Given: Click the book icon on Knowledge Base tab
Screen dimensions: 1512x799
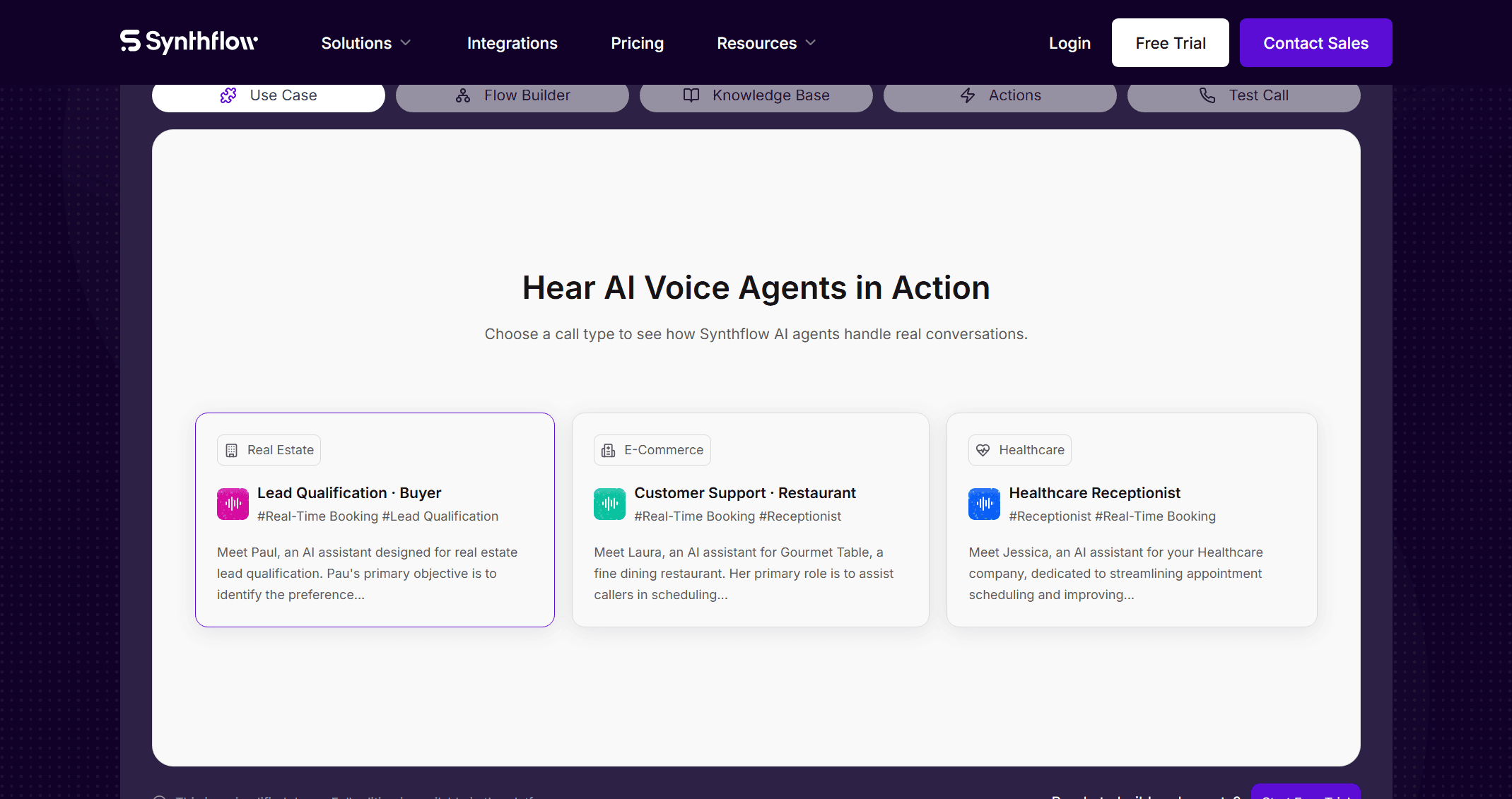Looking at the screenshot, I should click(x=691, y=95).
